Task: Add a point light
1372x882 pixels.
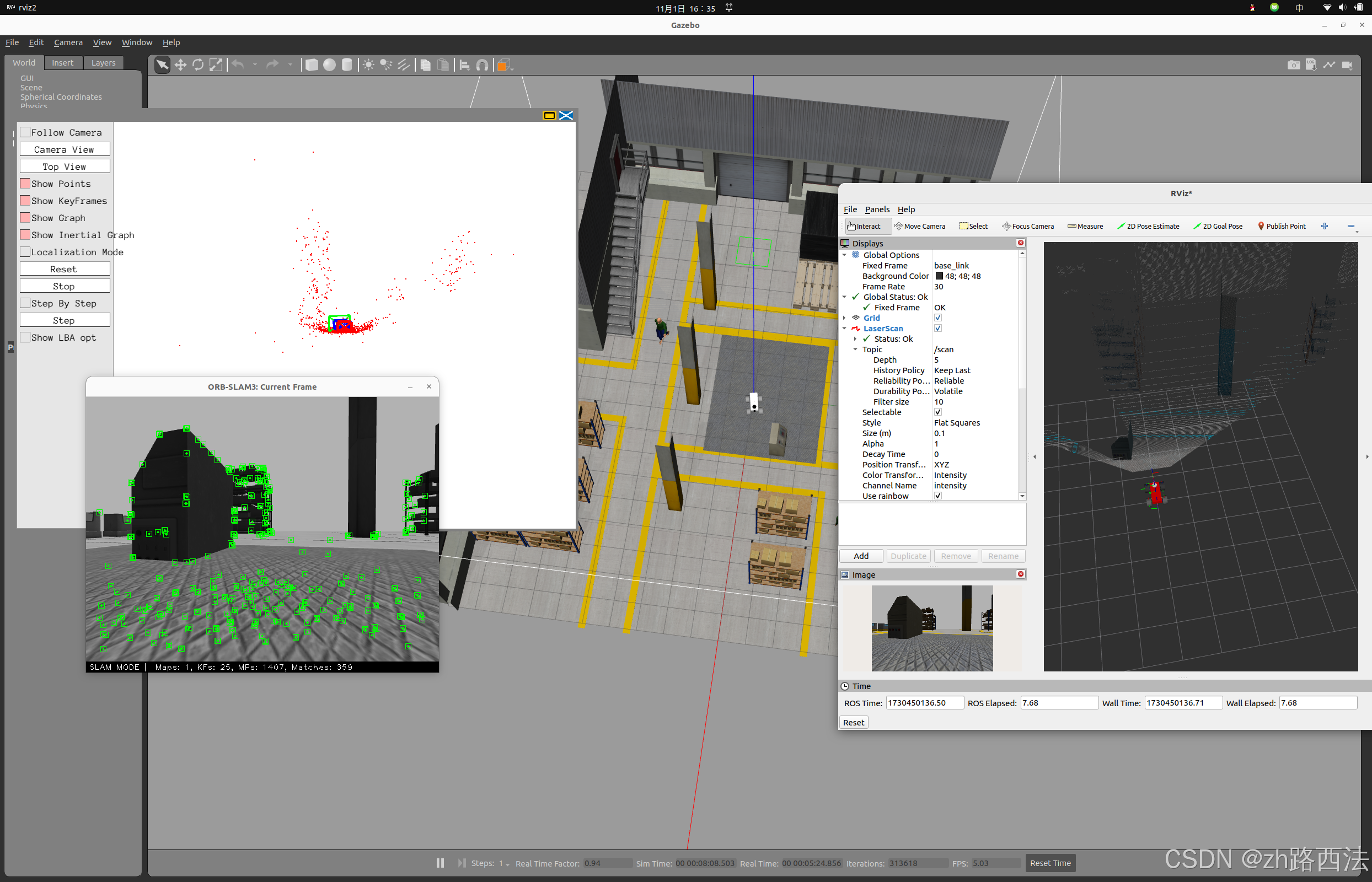Action: coord(368,64)
